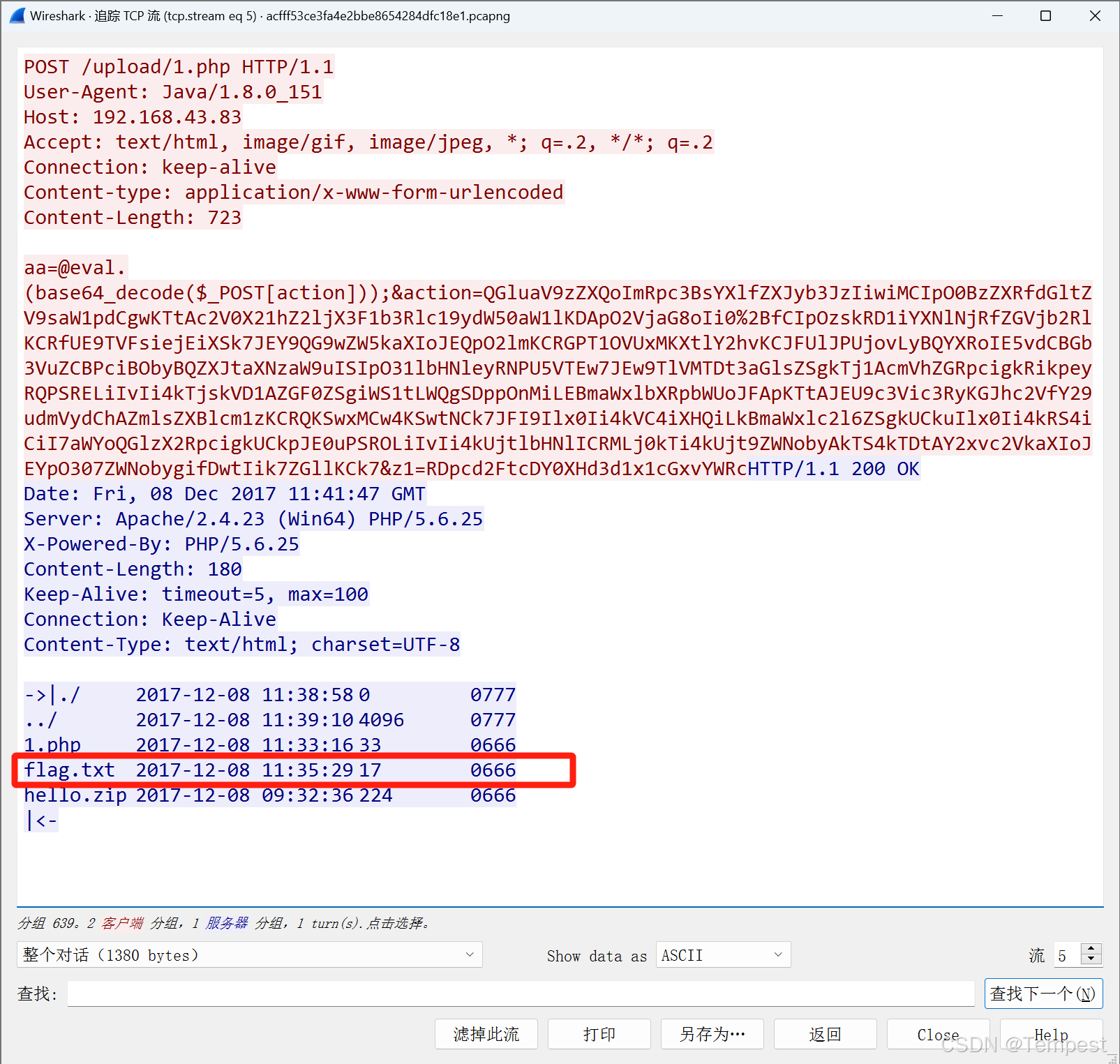1120x1064 pixels.
Task: Click the POST /upload/1.php request line
Action: click(x=178, y=66)
